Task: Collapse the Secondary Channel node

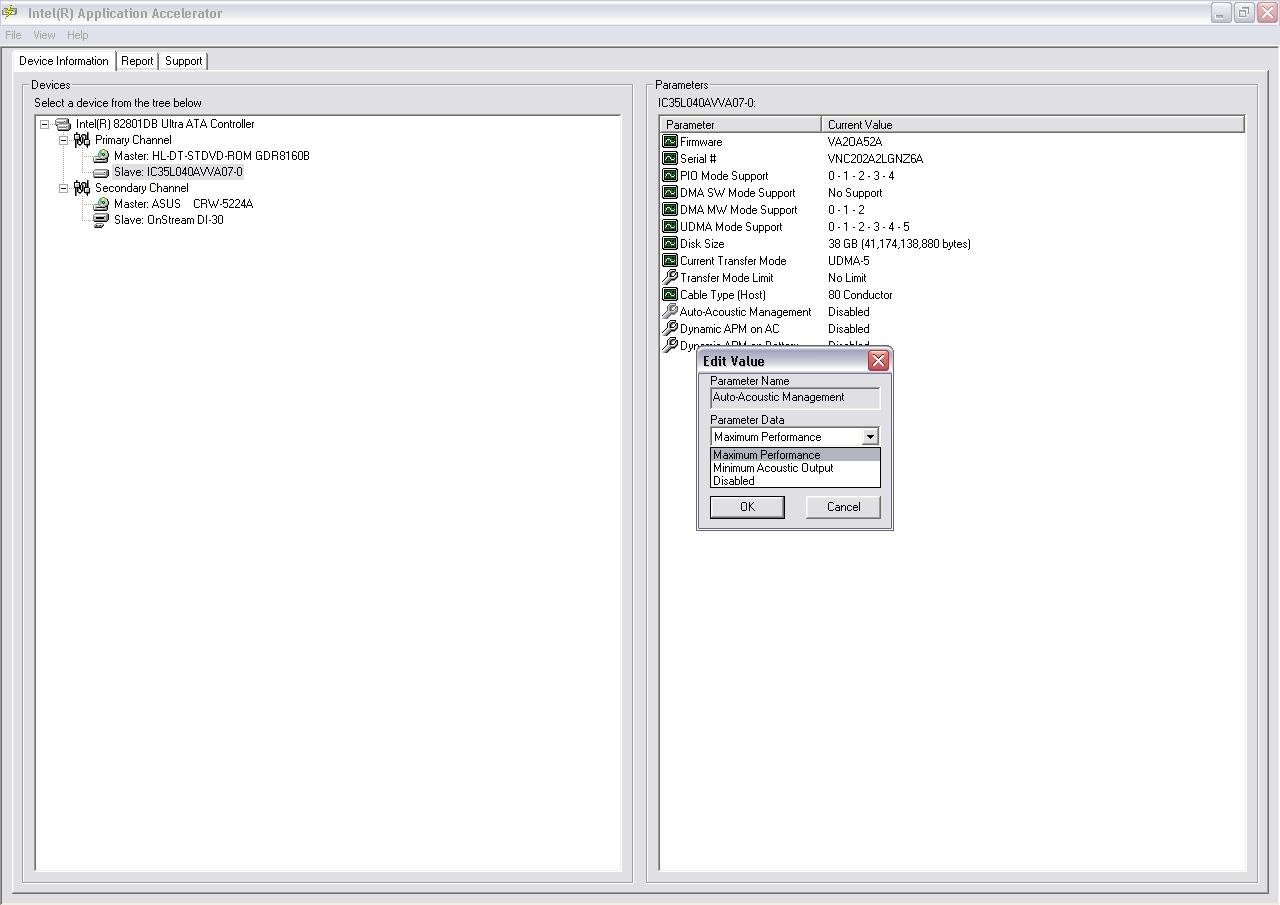Action: [63, 188]
